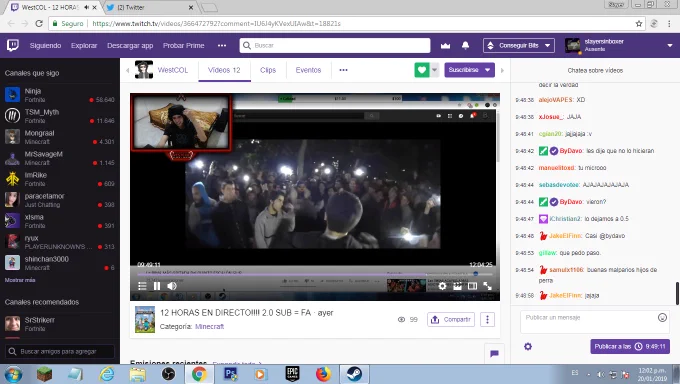Screen dimensions: 680x384
Task: Focus Publicar un mensaje chat box
Action: tap(595, 322)
